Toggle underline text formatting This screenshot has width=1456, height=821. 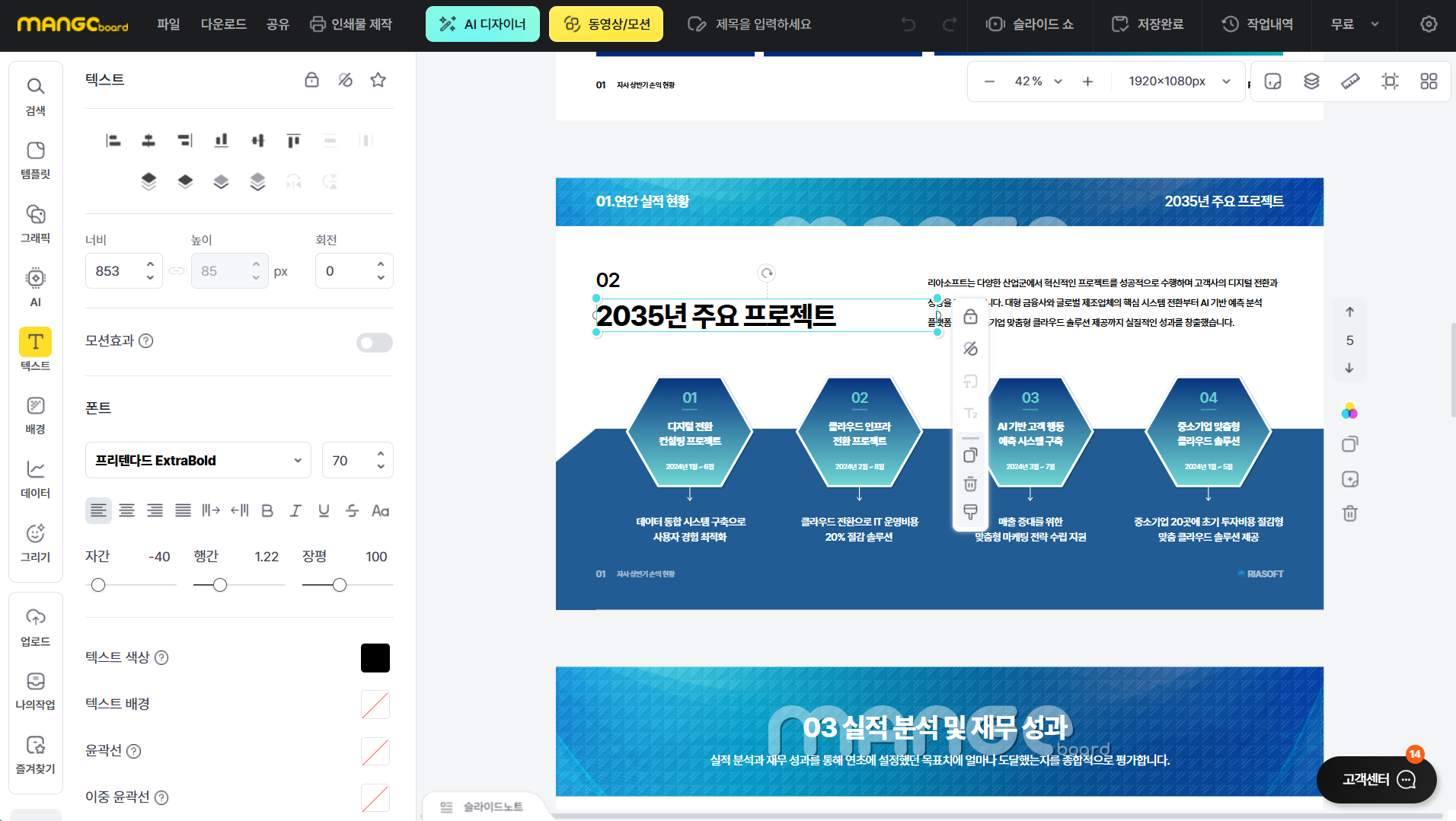[x=324, y=511]
